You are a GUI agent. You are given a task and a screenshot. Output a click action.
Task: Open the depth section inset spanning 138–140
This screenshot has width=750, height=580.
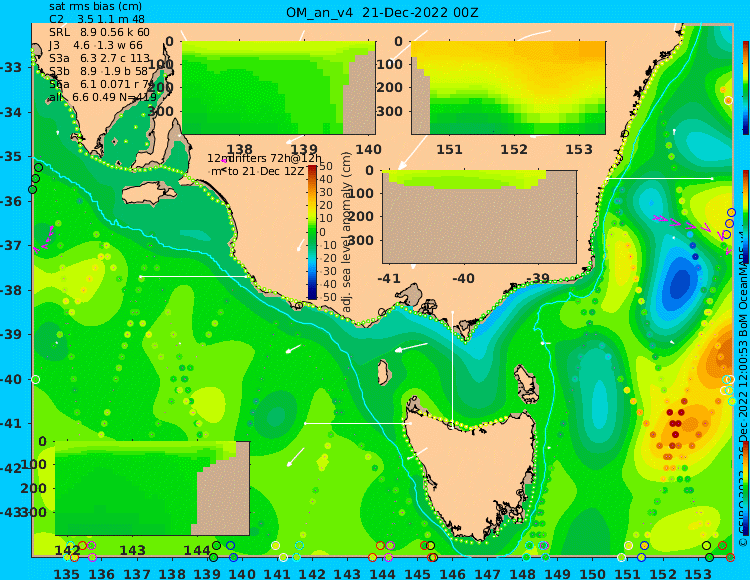(278, 88)
